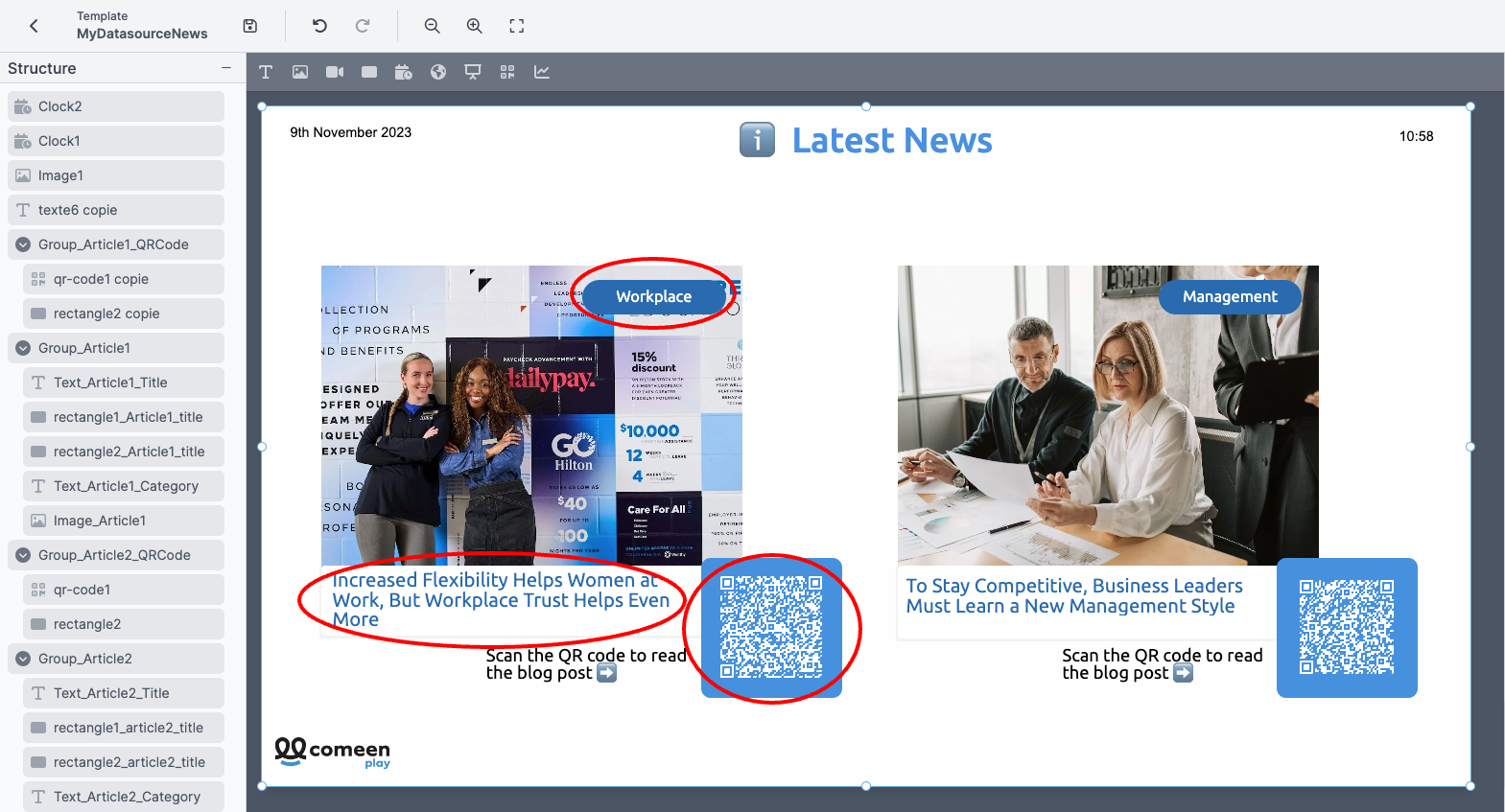Screen dimensions: 1505x812
Task: Click the 9th November 2023 date text
Action: [351, 132]
